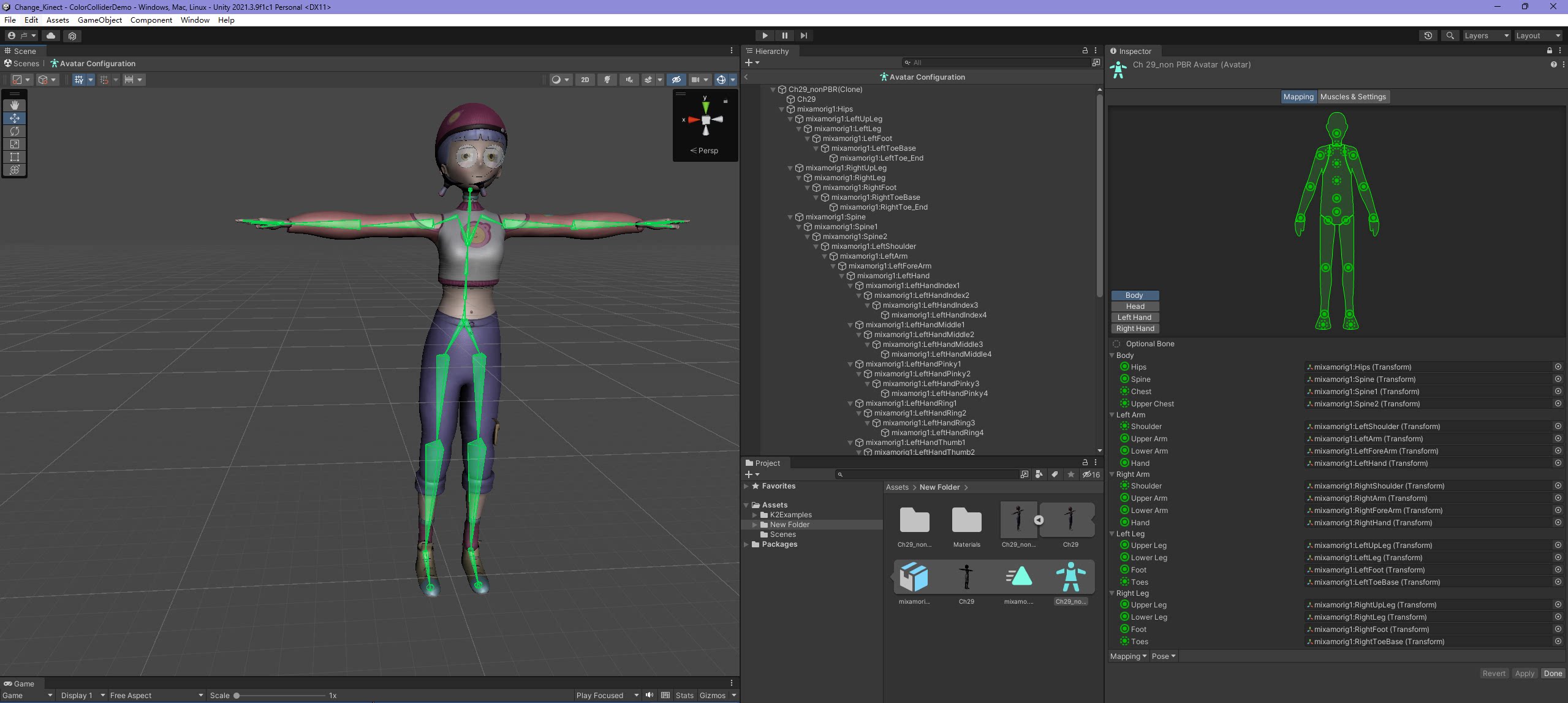Select the Hand view tool
The image size is (1568, 703).
click(x=15, y=105)
